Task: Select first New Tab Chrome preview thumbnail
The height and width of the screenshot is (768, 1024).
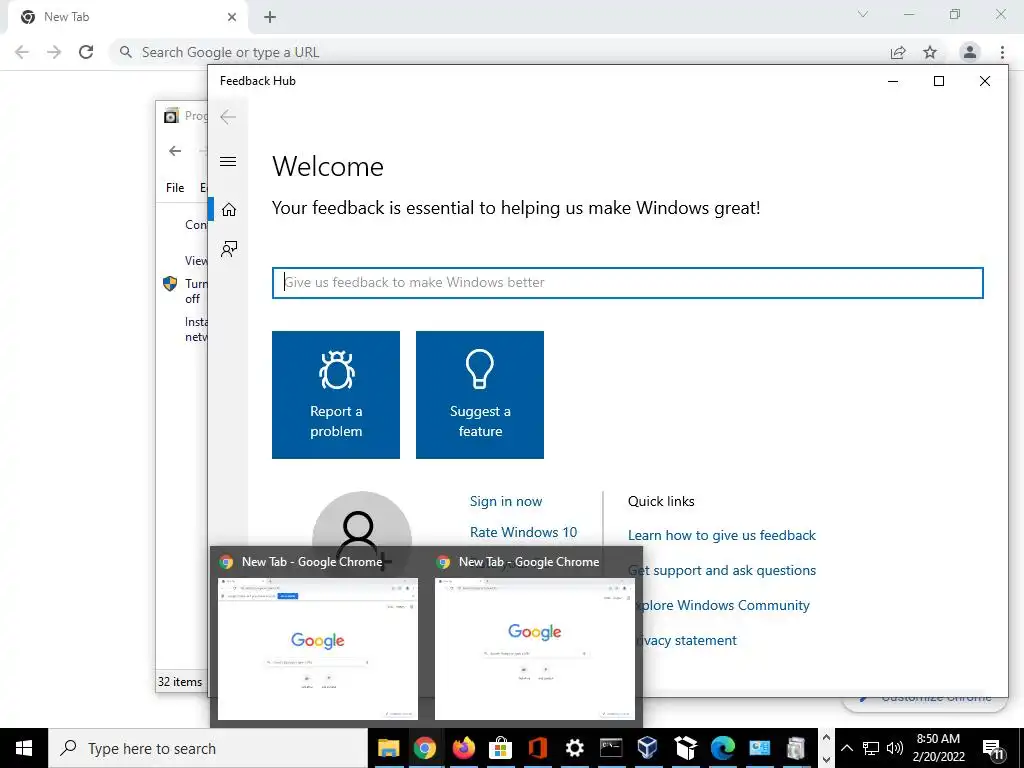Action: pyautogui.click(x=317, y=648)
